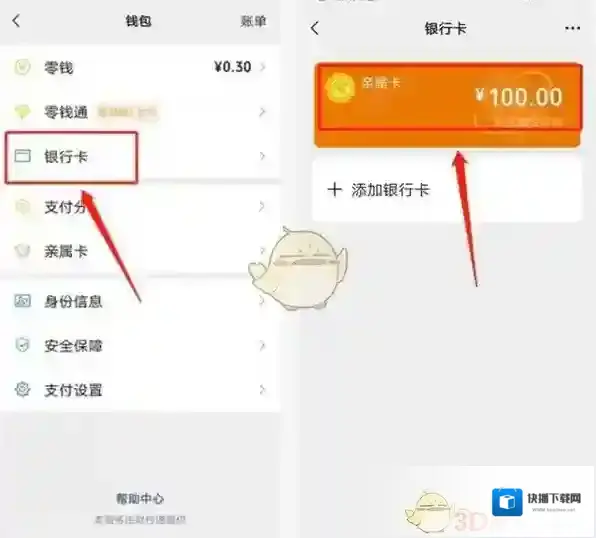The image size is (596, 538).
Task: Tap the 零钱 balance icon
Action: pos(22,67)
